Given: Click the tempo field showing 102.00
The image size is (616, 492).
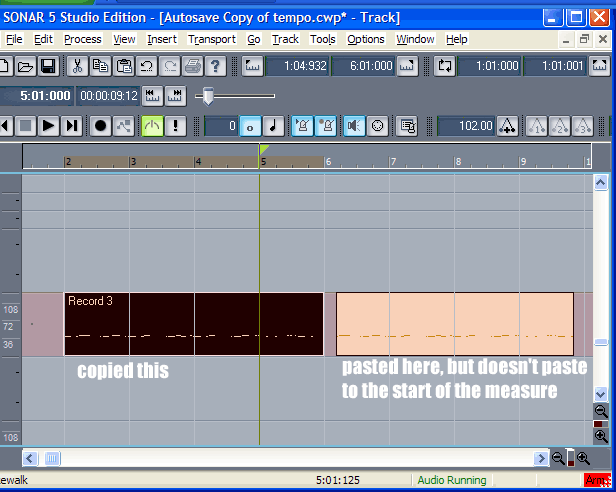Looking at the screenshot, I should coord(465,126).
